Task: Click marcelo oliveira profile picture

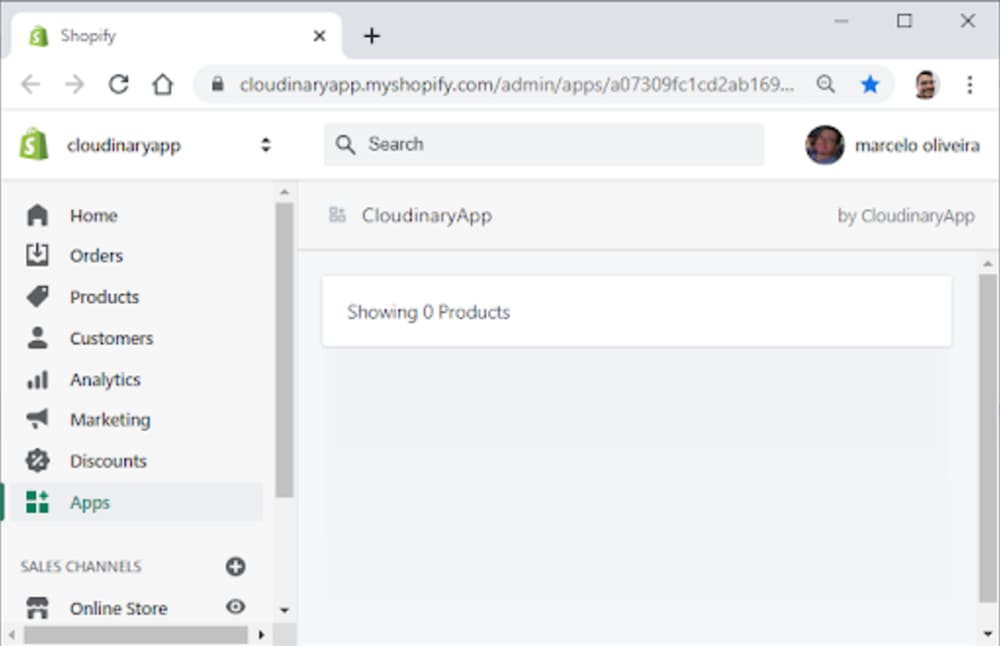Action: pyautogui.click(x=825, y=145)
